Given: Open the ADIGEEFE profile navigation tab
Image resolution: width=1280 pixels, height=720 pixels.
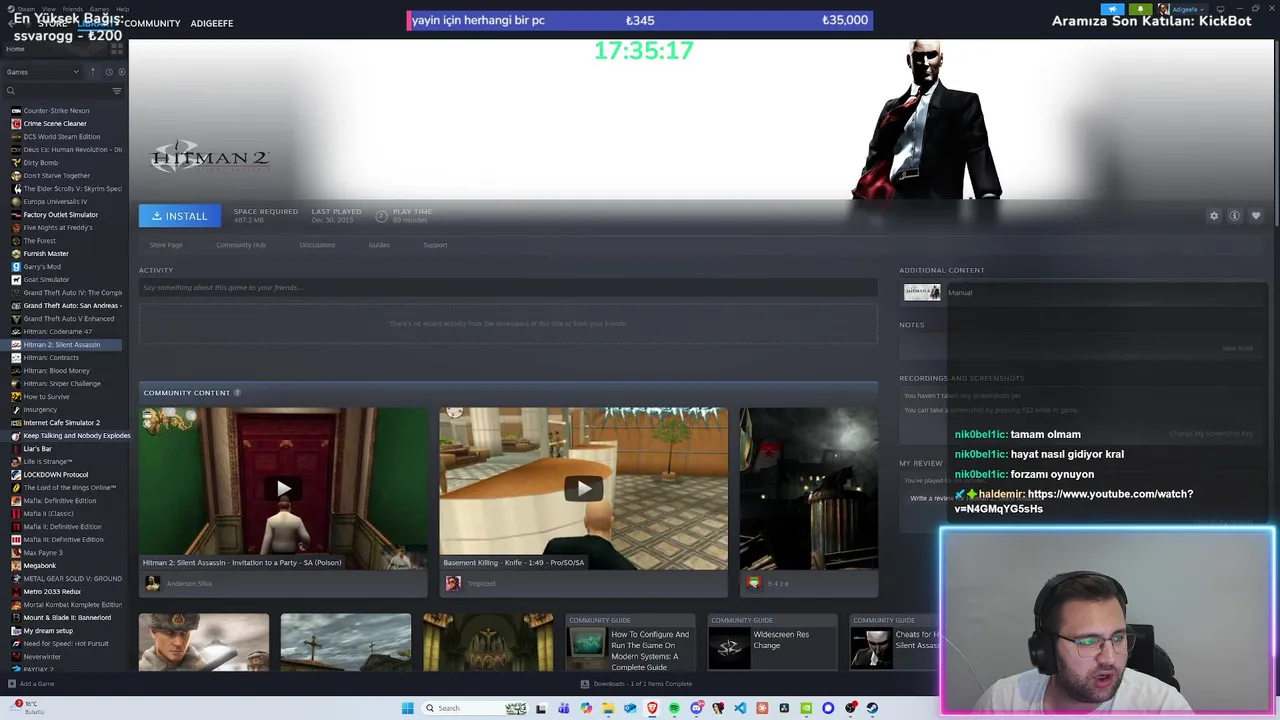Looking at the screenshot, I should point(211,23).
